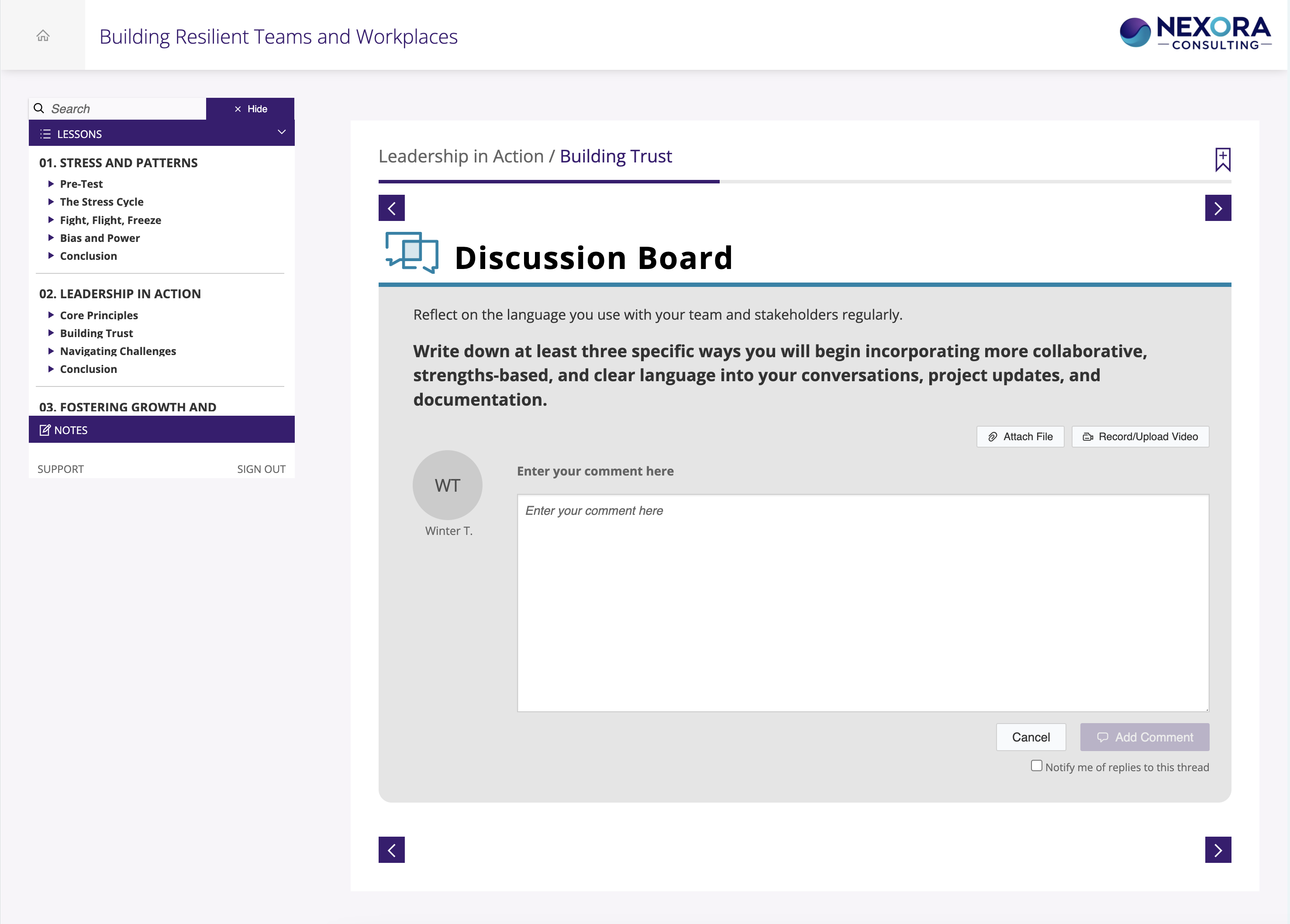This screenshot has height=924, width=1290.
Task: Open the Building Trust lesson
Action: pyautogui.click(x=96, y=333)
